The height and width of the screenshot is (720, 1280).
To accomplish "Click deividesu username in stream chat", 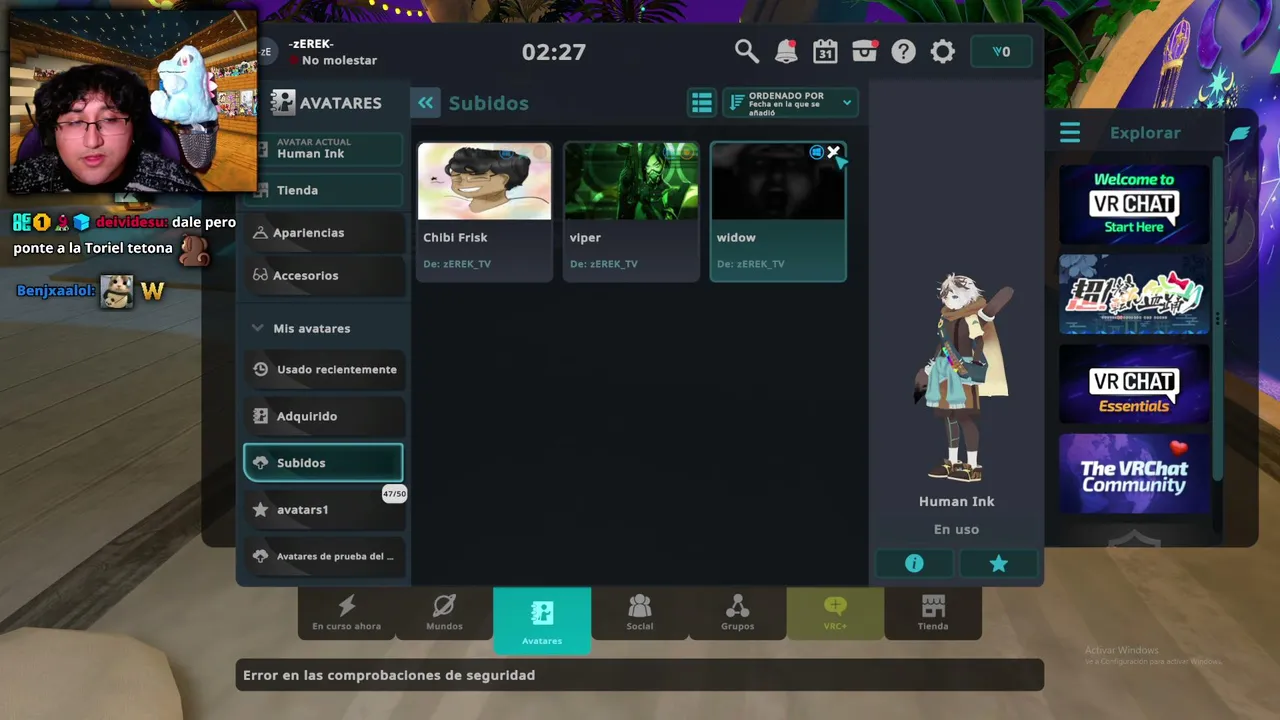I will coord(131,222).
